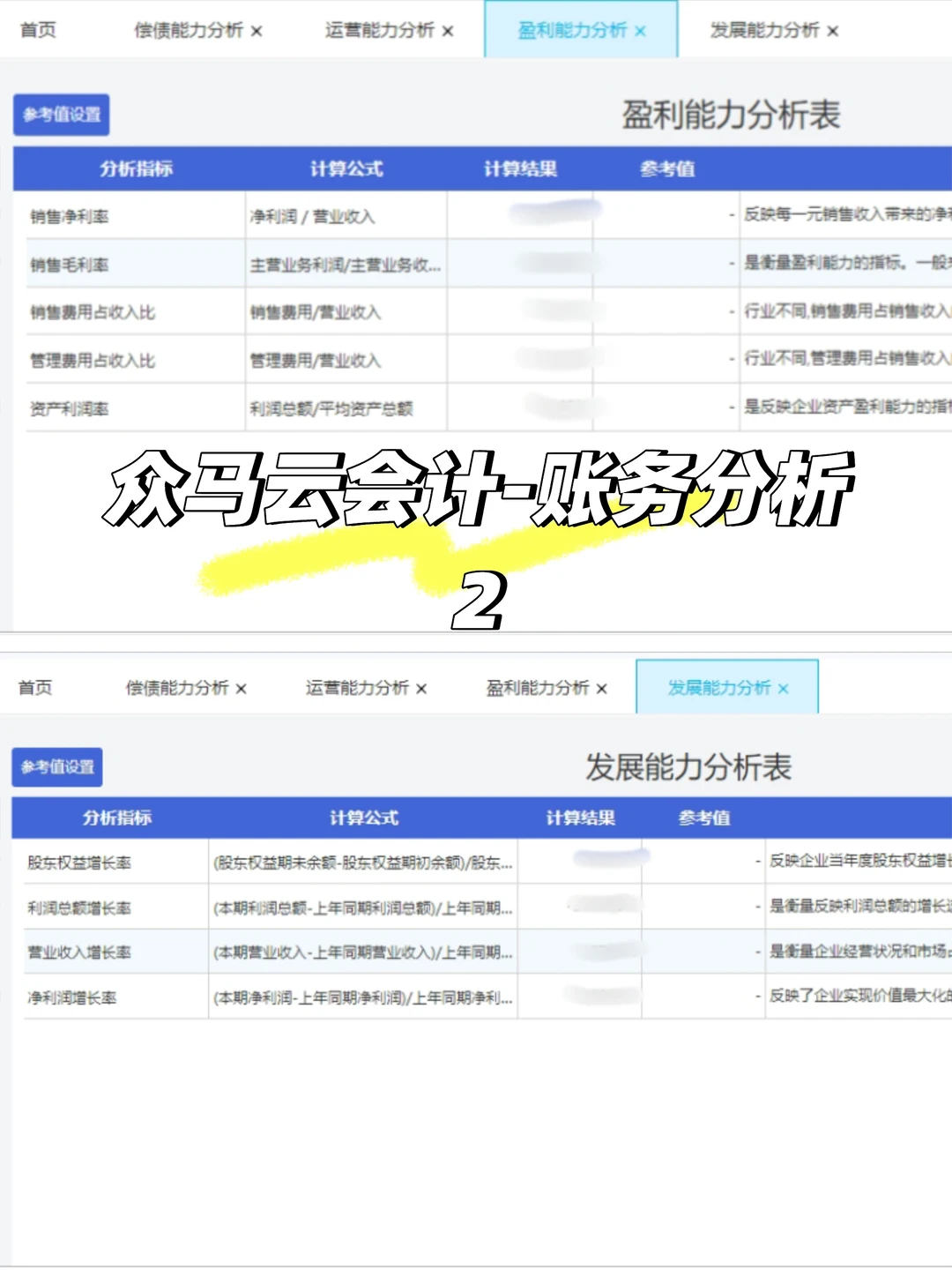The height and width of the screenshot is (1270, 952).
Task: Click 参考值设置 button above 发展能力分析表
Action: [x=57, y=767]
